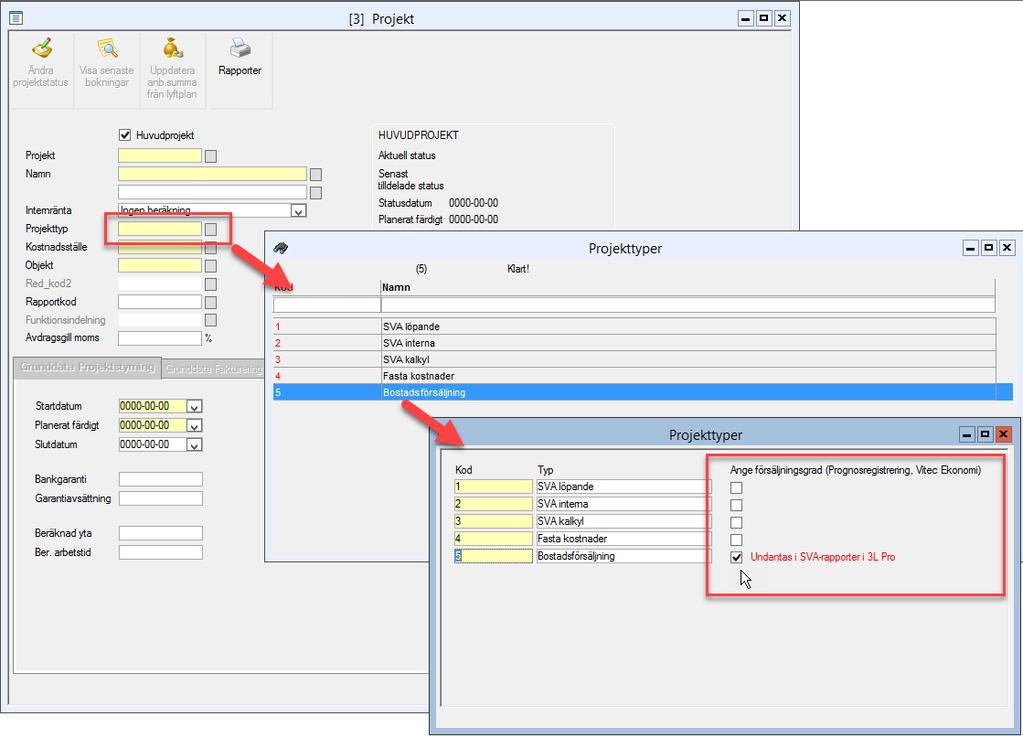Click the Rapportkod input field
The image size is (1023, 738).
pyautogui.click(x=160, y=301)
